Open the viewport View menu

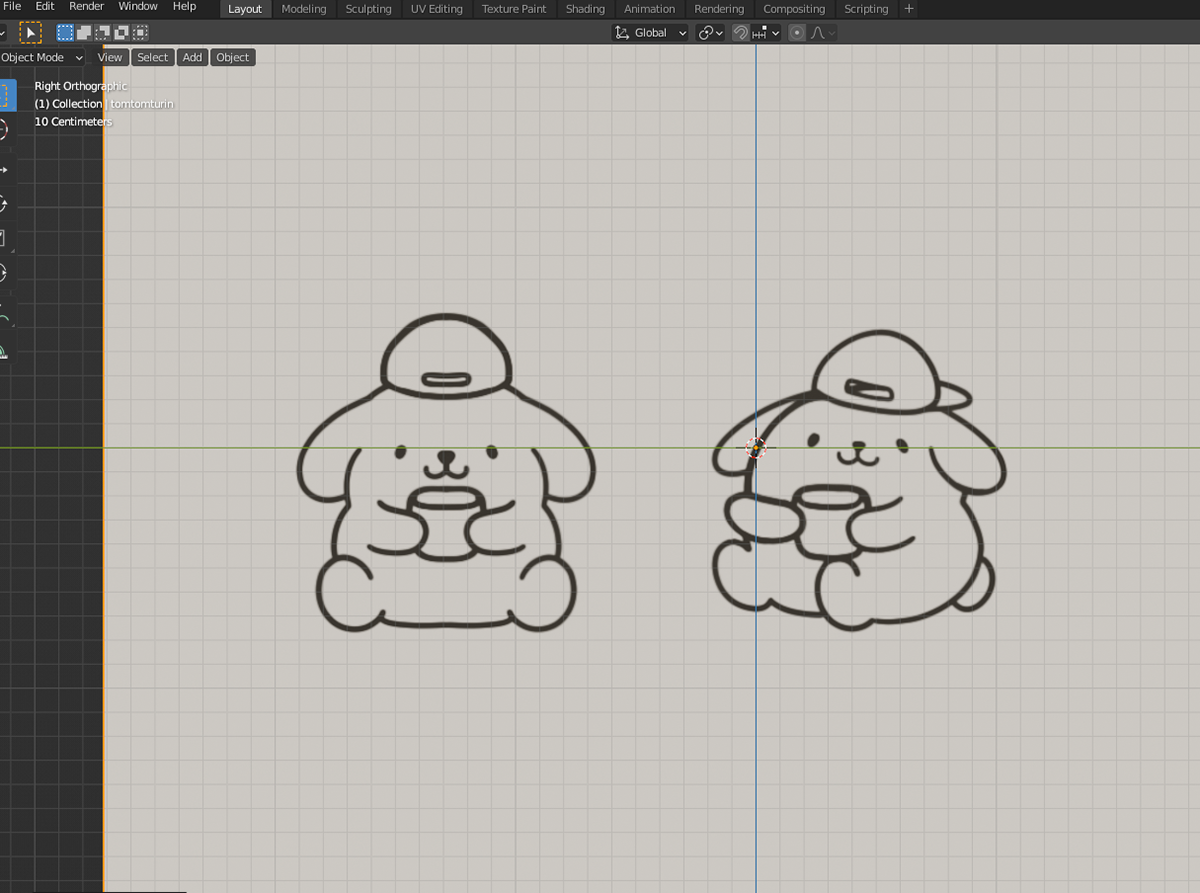click(x=110, y=58)
